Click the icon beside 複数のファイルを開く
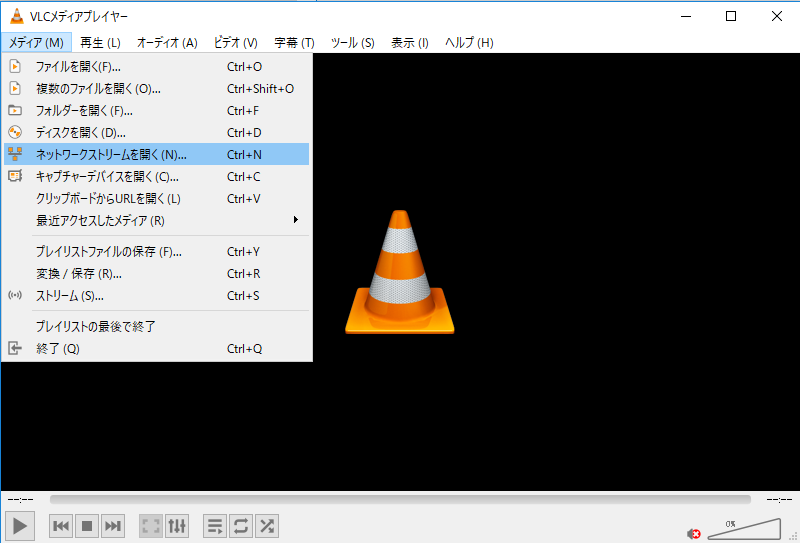Screen dimensions: 800x543 [x=15, y=88]
